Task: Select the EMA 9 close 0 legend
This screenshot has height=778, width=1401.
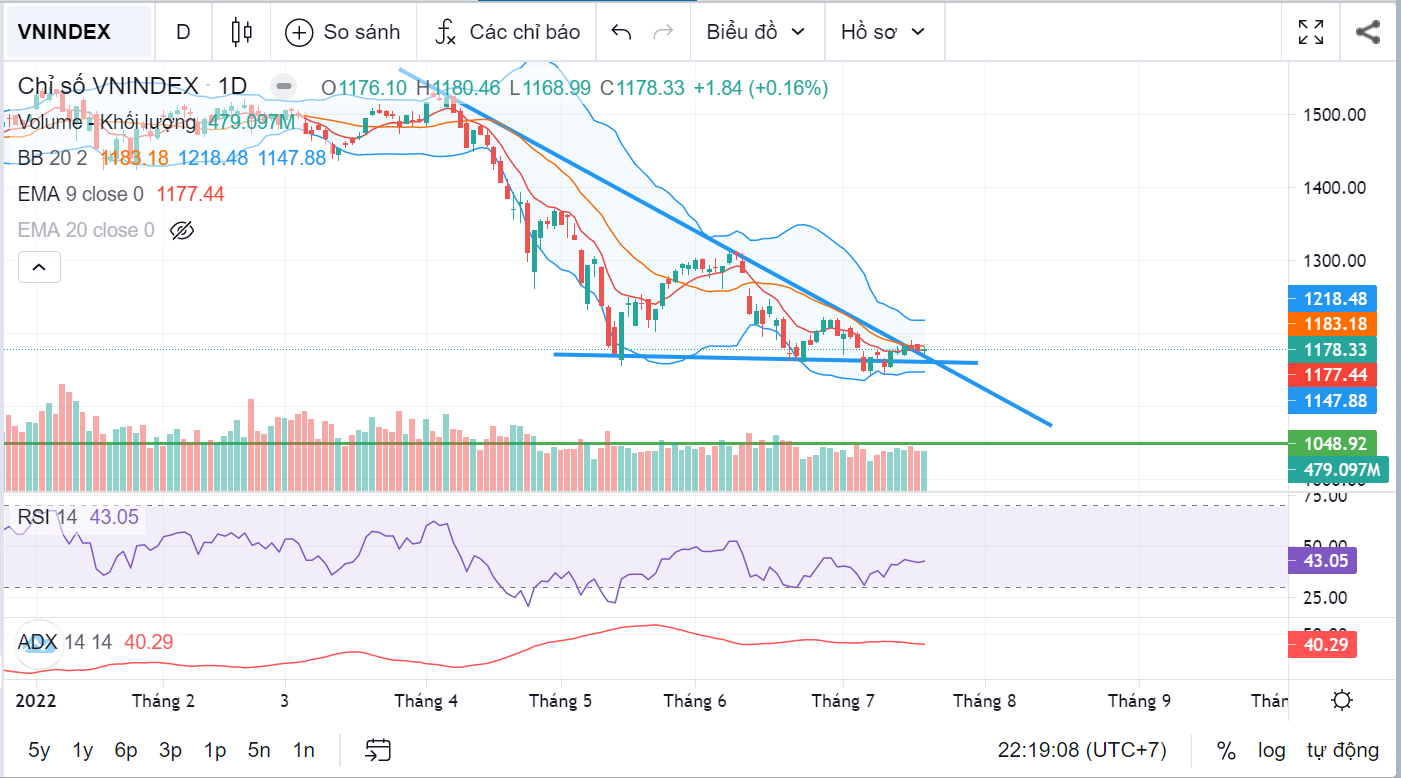Action: pos(81,194)
